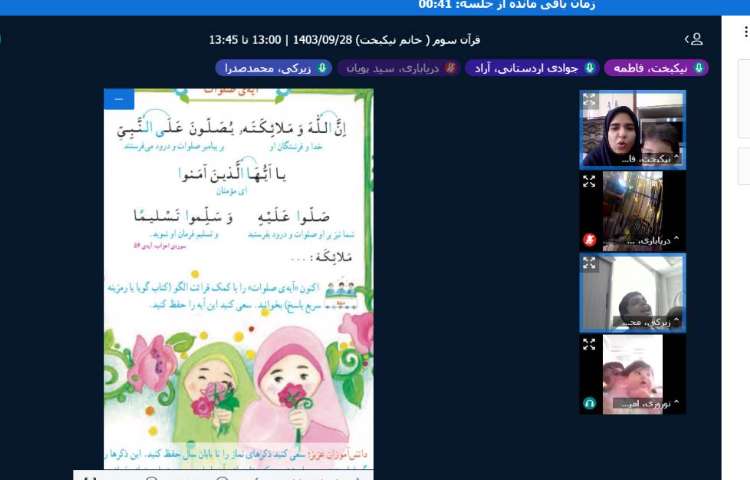Click the muted دریاباری، سید یونان chip

(x=398, y=68)
